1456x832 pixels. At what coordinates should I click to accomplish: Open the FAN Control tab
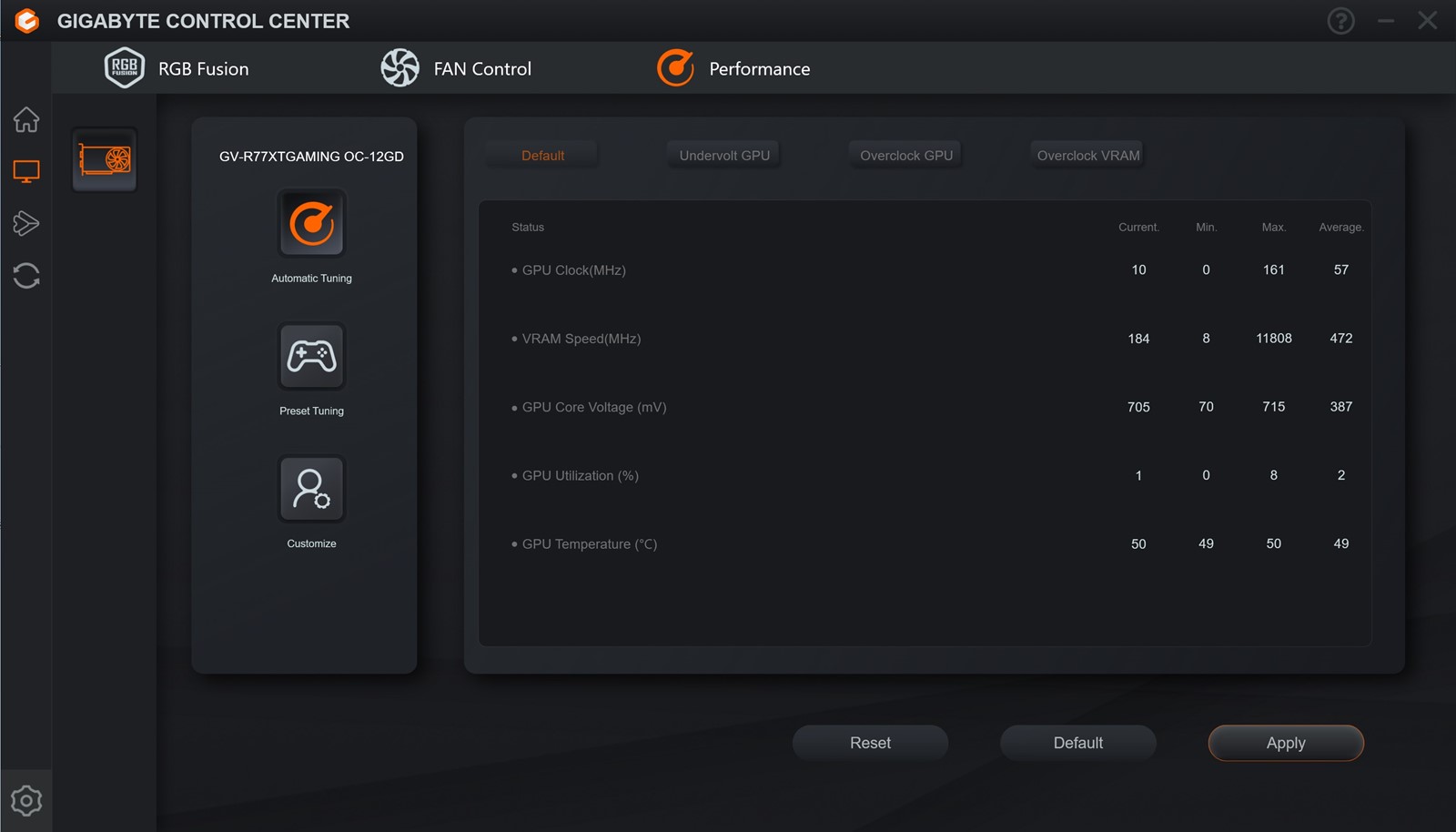[456, 69]
